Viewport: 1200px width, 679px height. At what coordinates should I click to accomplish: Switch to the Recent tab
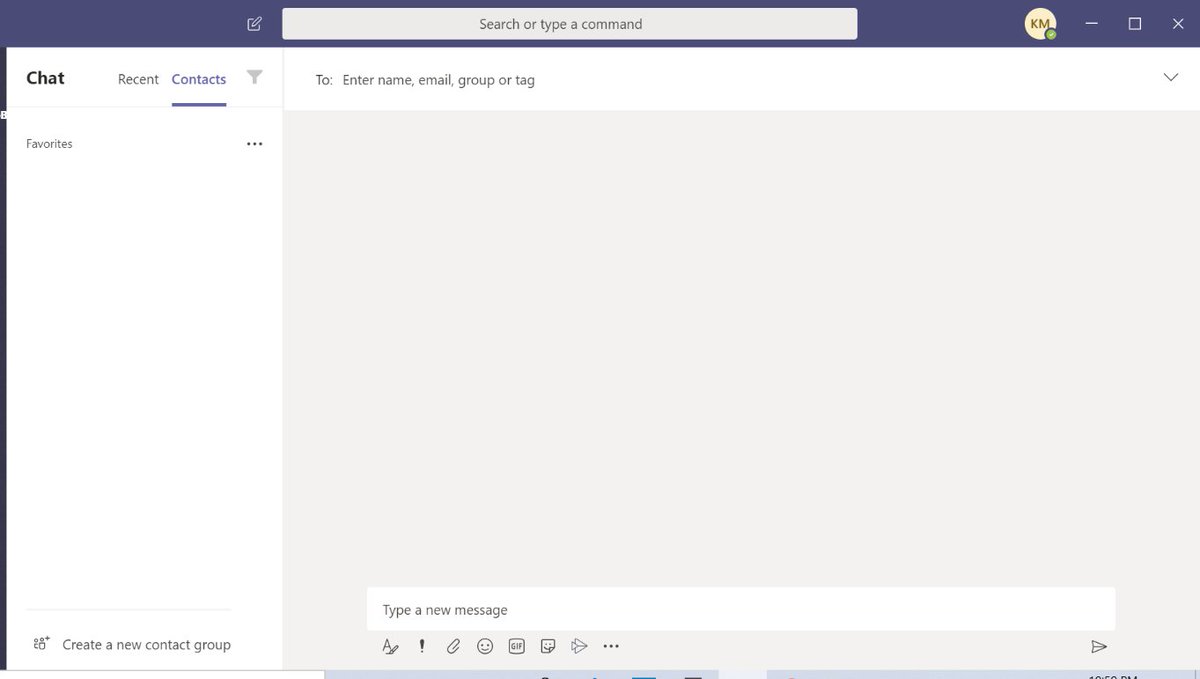click(x=138, y=79)
